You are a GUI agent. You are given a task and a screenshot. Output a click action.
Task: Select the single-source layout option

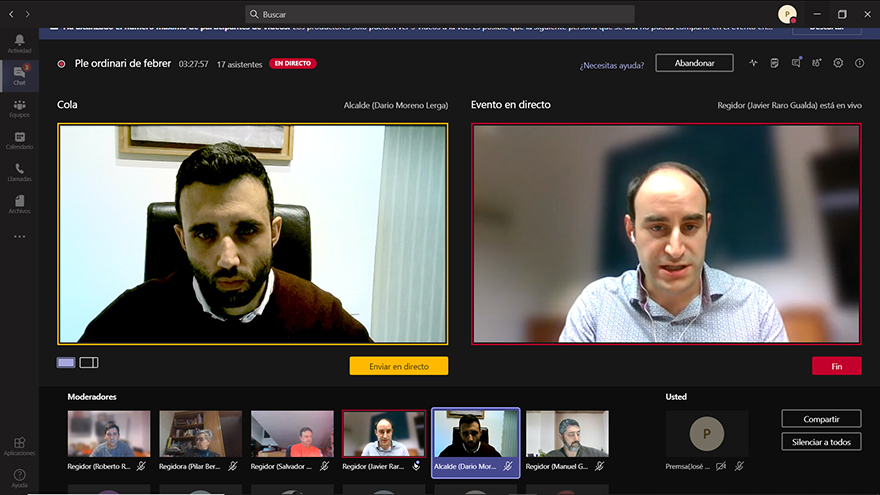(x=66, y=362)
